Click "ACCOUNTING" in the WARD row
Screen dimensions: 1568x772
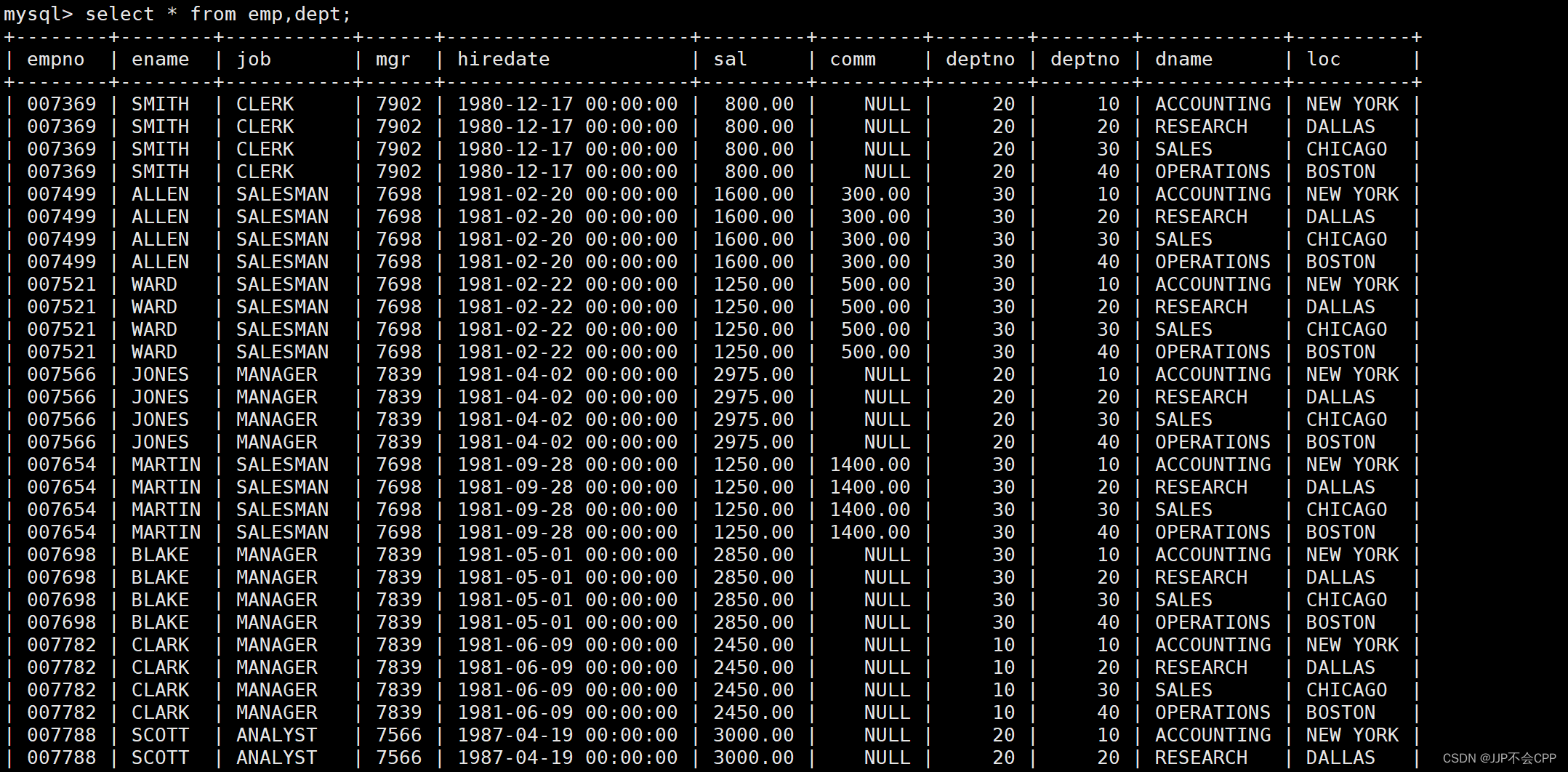1213,284
